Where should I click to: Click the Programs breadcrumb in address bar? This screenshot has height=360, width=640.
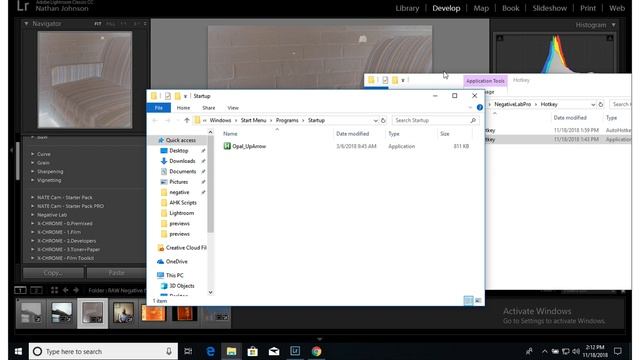(x=287, y=120)
